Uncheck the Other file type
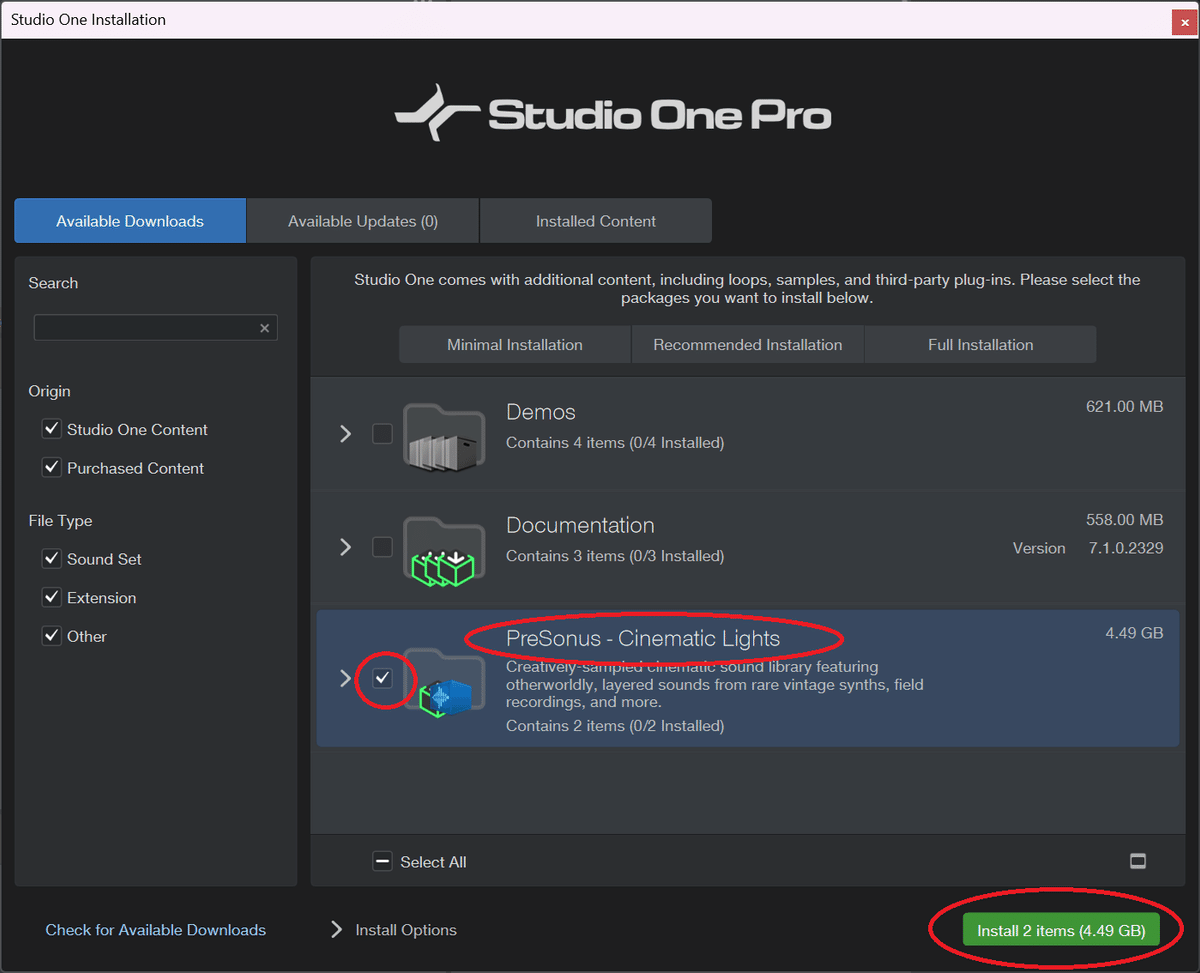The height and width of the screenshot is (973, 1200). click(52, 636)
